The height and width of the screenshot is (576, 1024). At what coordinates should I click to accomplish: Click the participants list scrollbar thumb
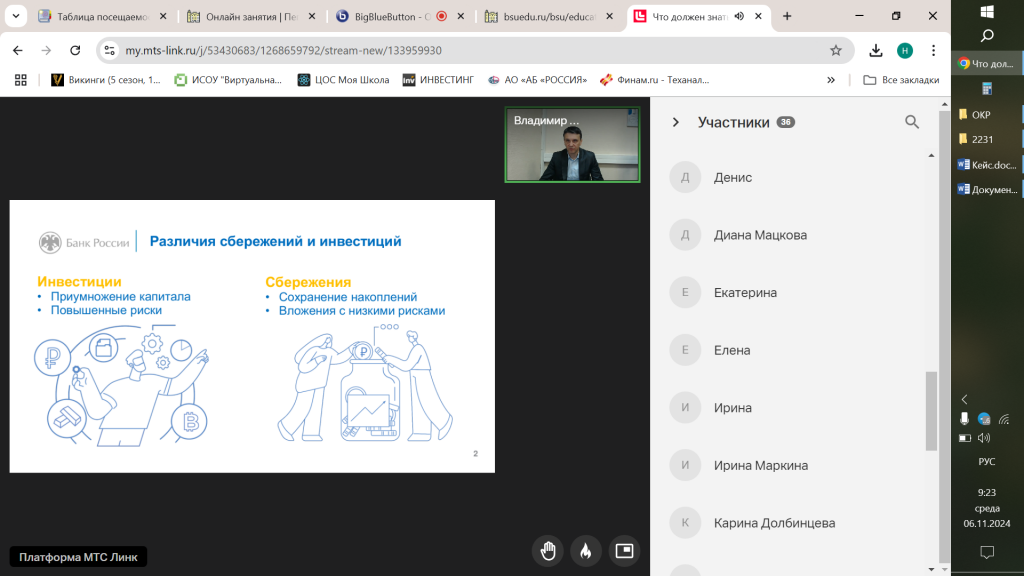coord(931,411)
